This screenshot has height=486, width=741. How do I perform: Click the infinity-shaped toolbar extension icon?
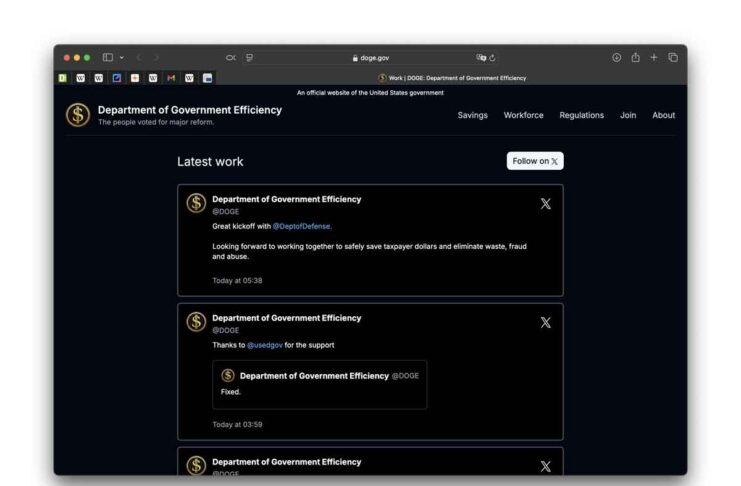[231, 58]
